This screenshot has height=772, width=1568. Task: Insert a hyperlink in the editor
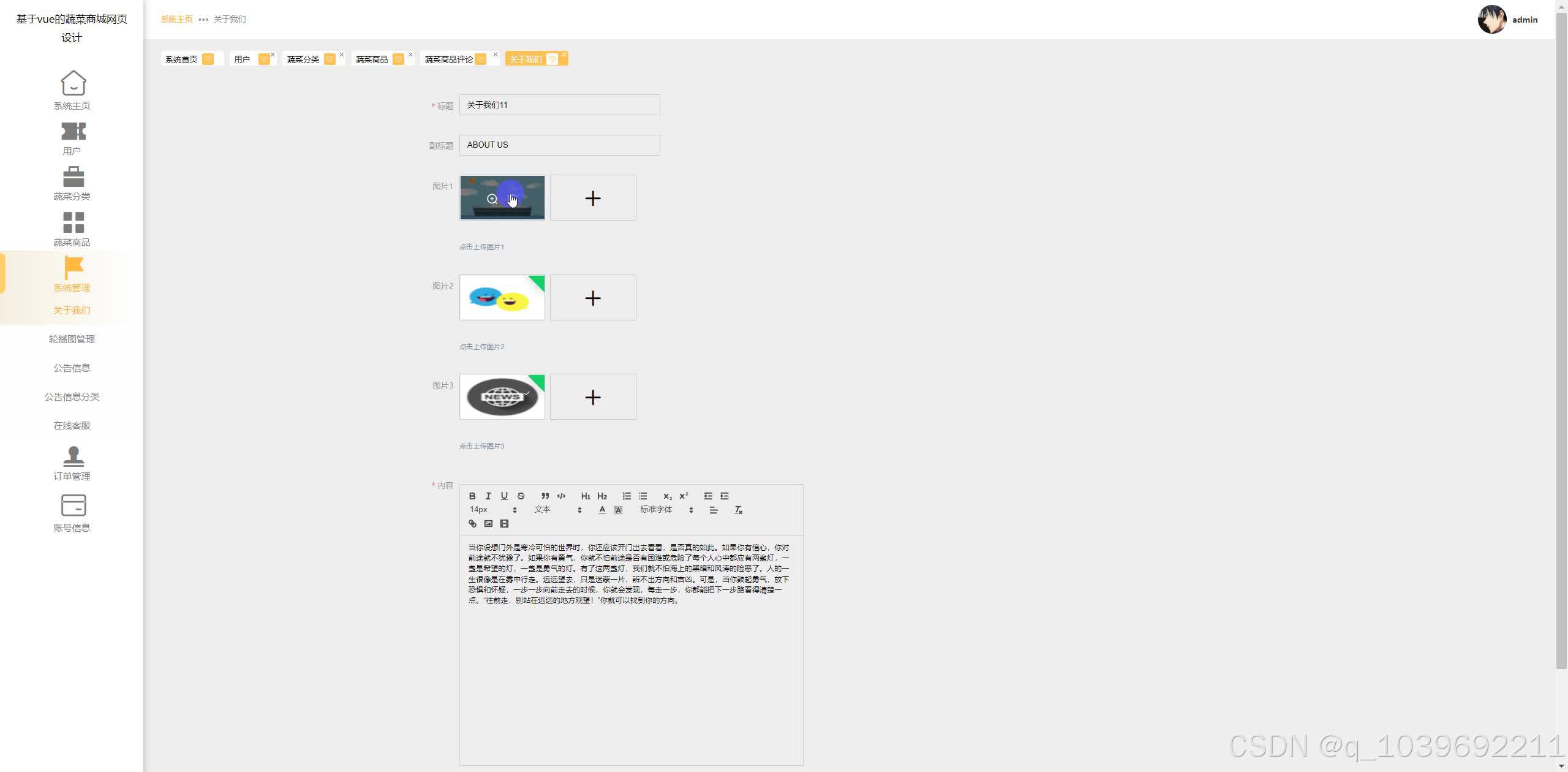pos(472,523)
